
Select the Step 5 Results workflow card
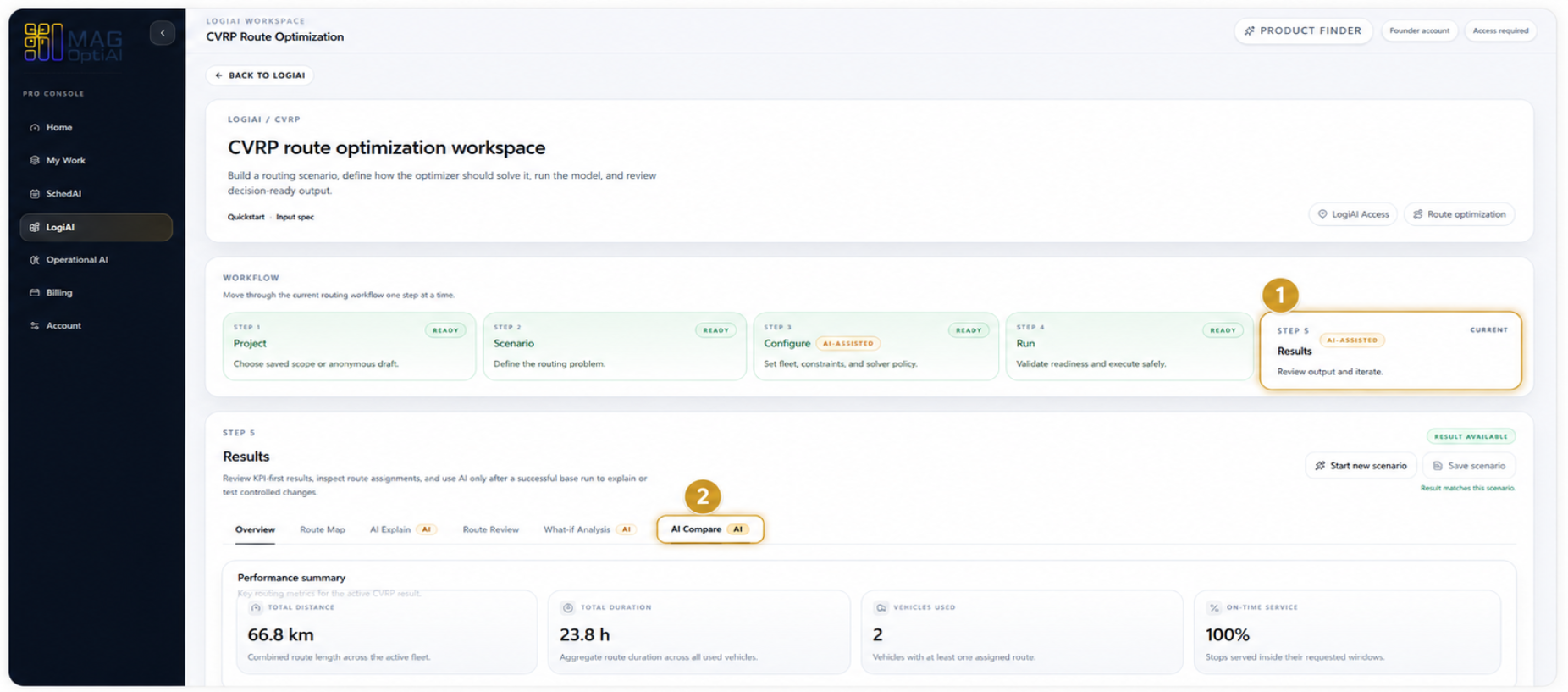click(x=1390, y=351)
